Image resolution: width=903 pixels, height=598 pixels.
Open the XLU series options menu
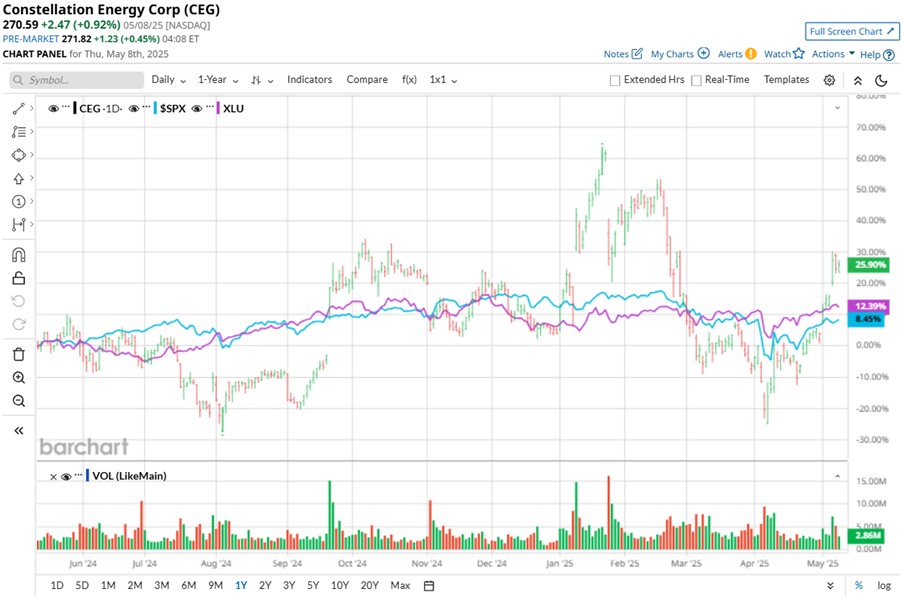click(210, 107)
